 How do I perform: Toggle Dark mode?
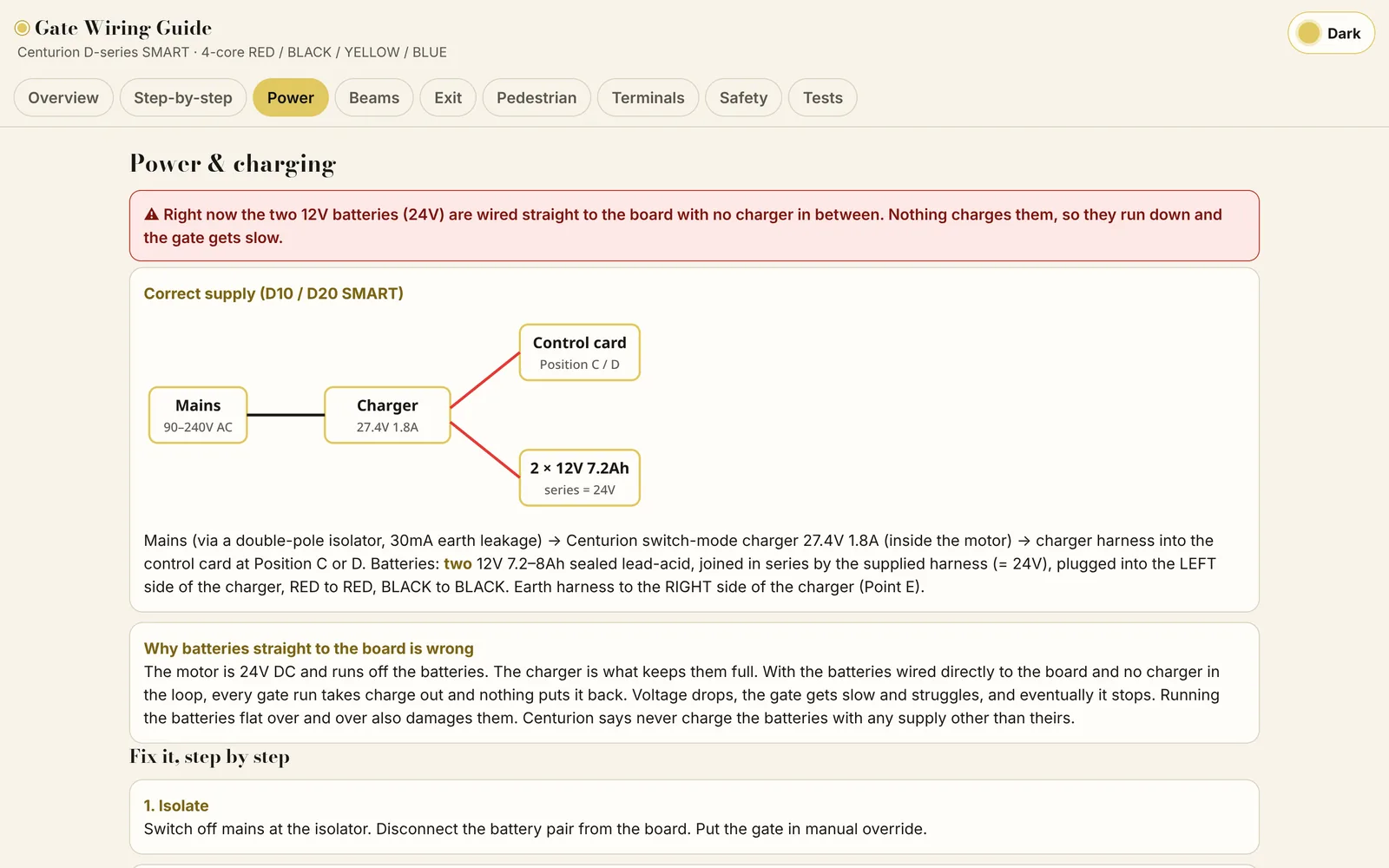[x=1331, y=34]
